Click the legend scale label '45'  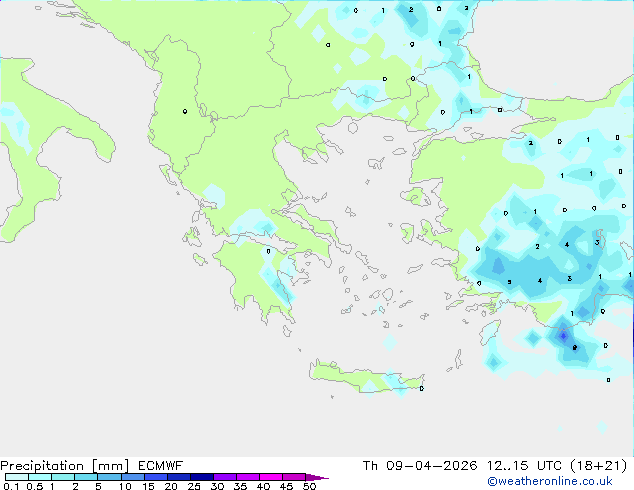pos(287,486)
